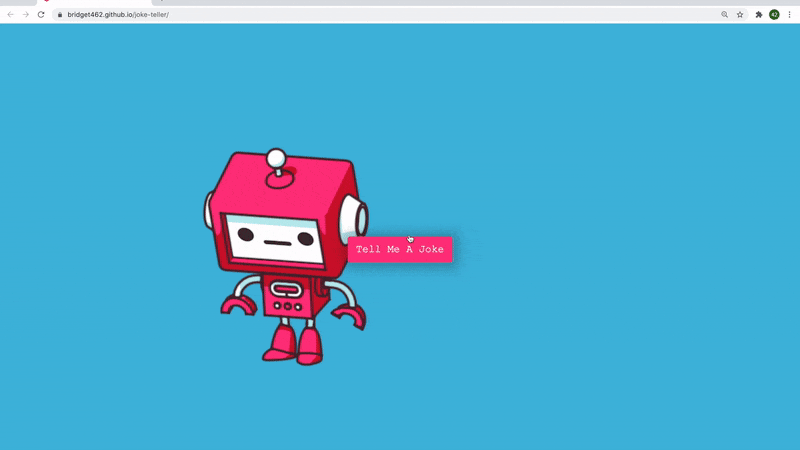Reload the page with the refresh icon
This screenshot has height=450, width=800.
pyautogui.click(x=41, y=15)
